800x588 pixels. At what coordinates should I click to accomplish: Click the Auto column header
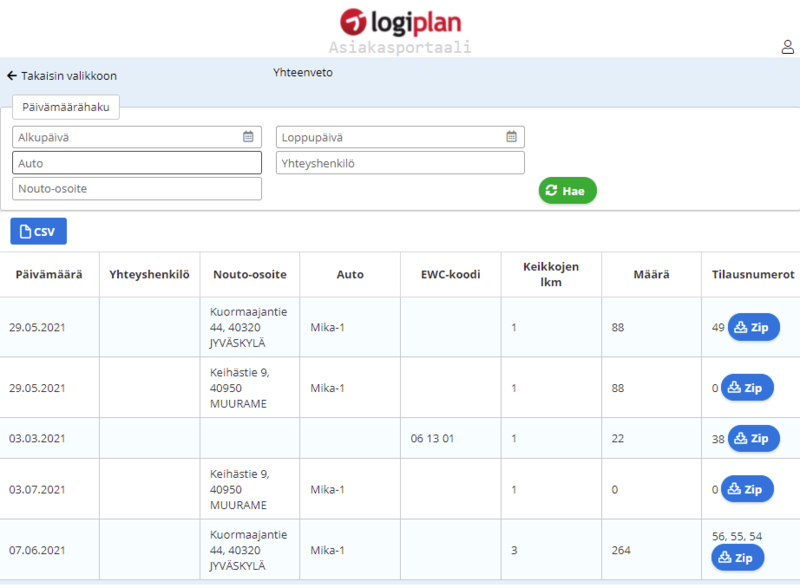[x=350, y=274]
